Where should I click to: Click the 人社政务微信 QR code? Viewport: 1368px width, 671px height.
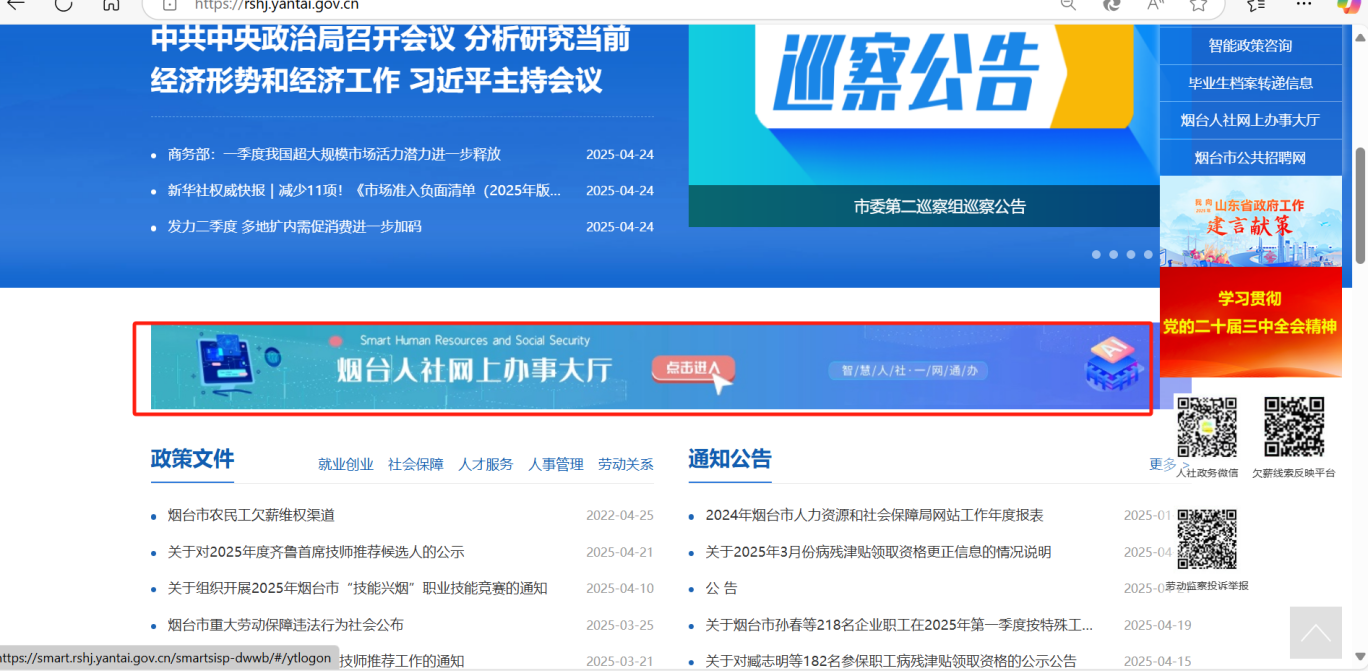(x=1206, y=428)
